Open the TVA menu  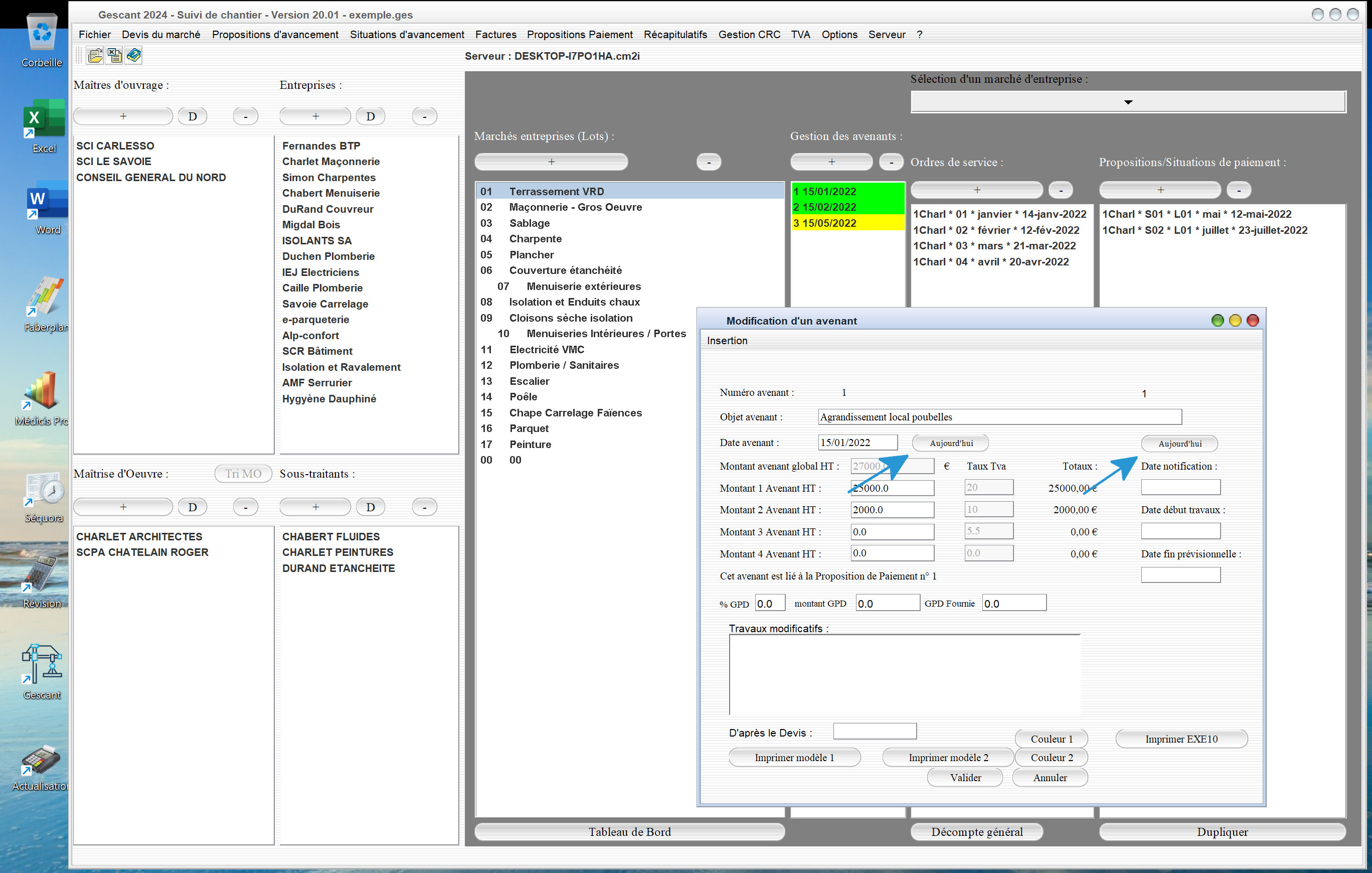click(x=800, y=34)
